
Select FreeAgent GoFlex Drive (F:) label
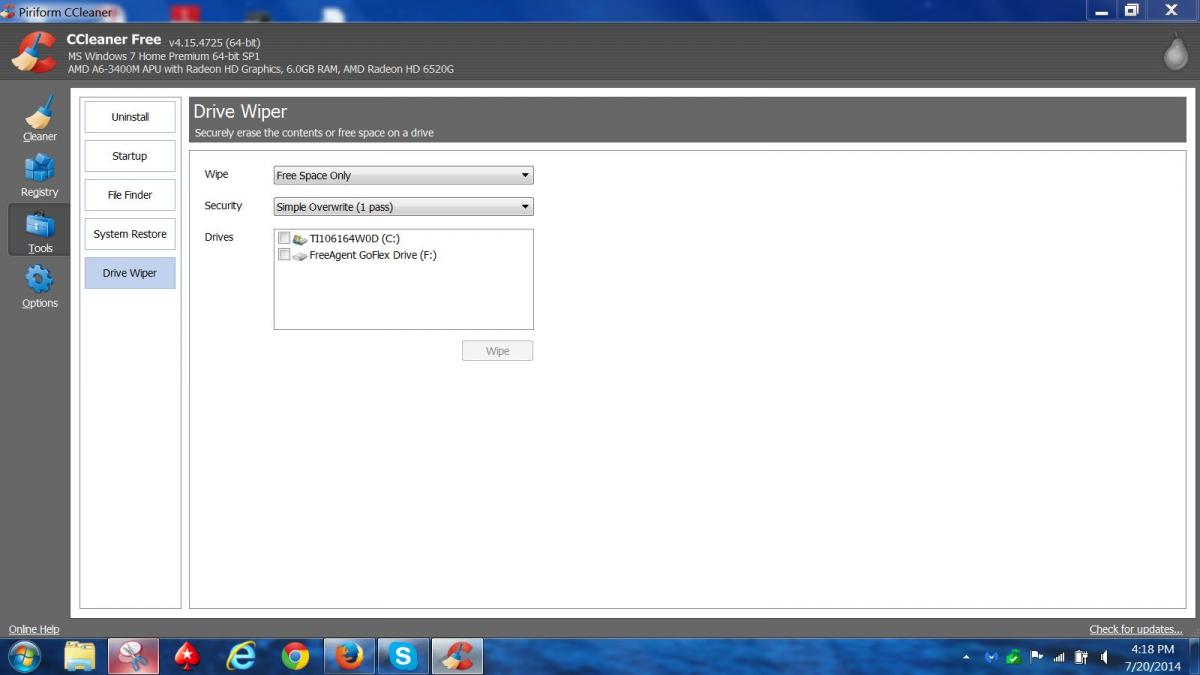[x=373, y=255]
